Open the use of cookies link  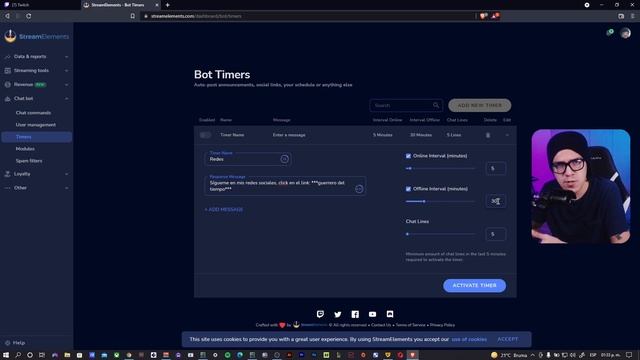[x=469, y=339]
